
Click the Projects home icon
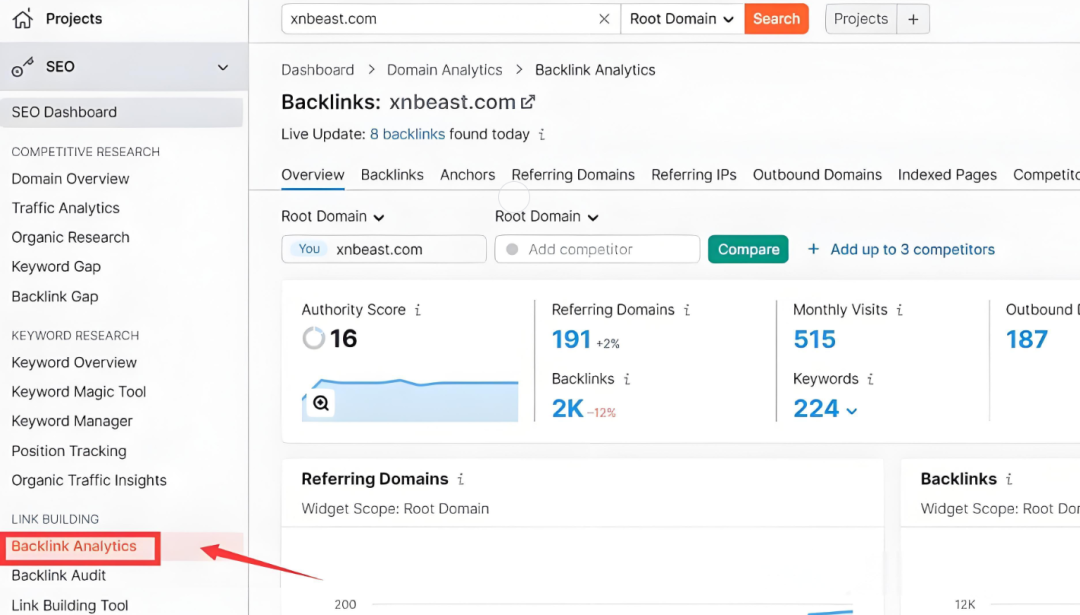pos(22,19)
